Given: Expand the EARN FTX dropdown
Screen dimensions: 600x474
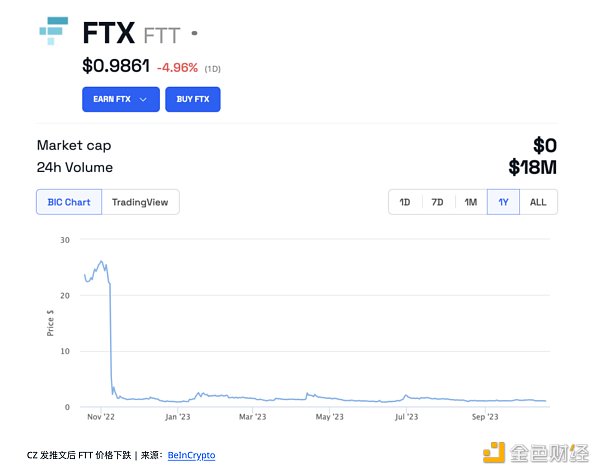Looking at the screenshot, I should (121, 100).
